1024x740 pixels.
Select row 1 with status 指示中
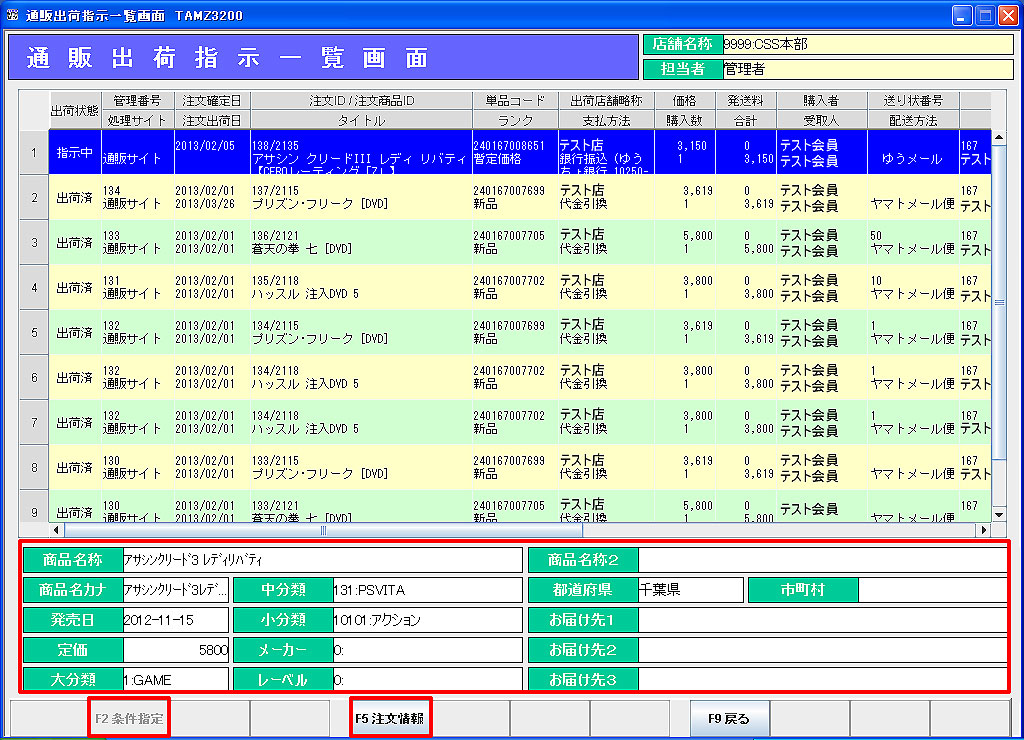click(76, 152)
